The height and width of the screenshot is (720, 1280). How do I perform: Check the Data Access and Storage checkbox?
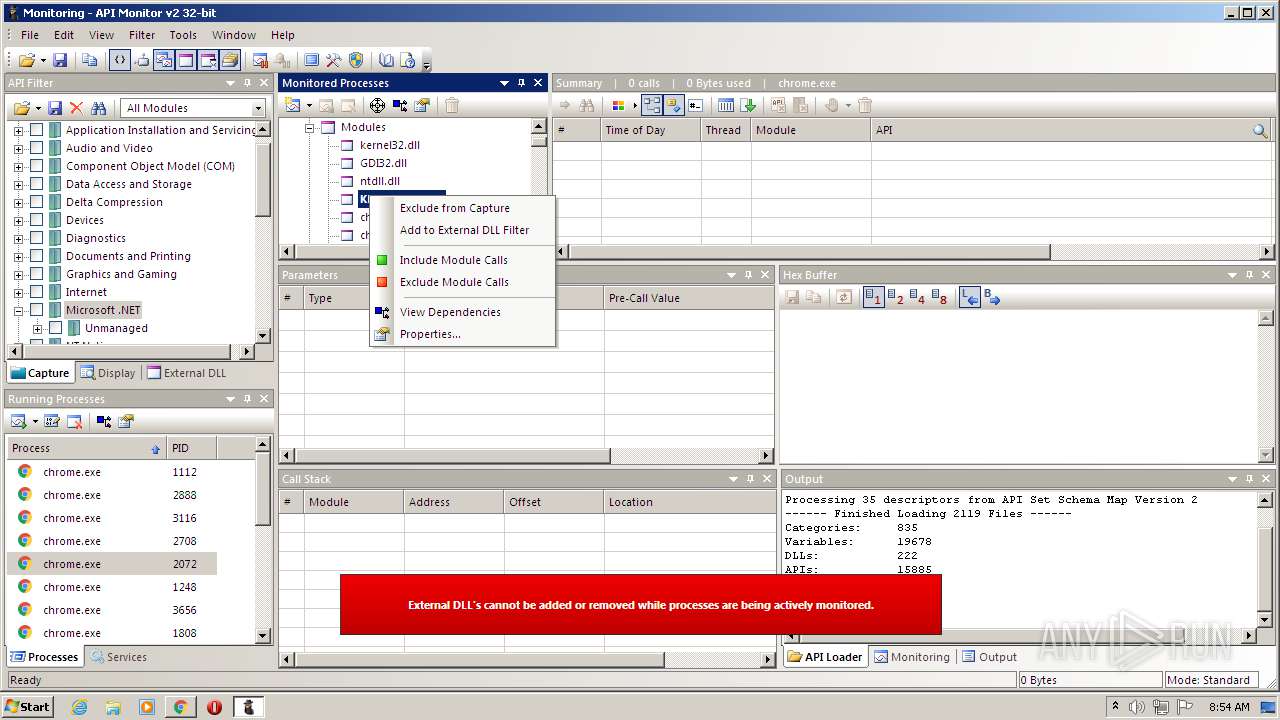pos(37,184)
